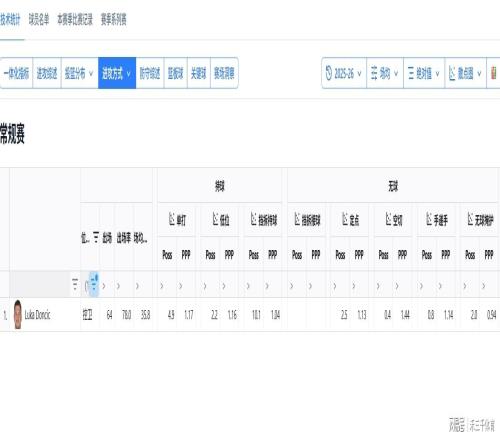Click the 控卫 position link in Doncic row
The width and height of the screenshot is (500, 440).
(87, 314)
